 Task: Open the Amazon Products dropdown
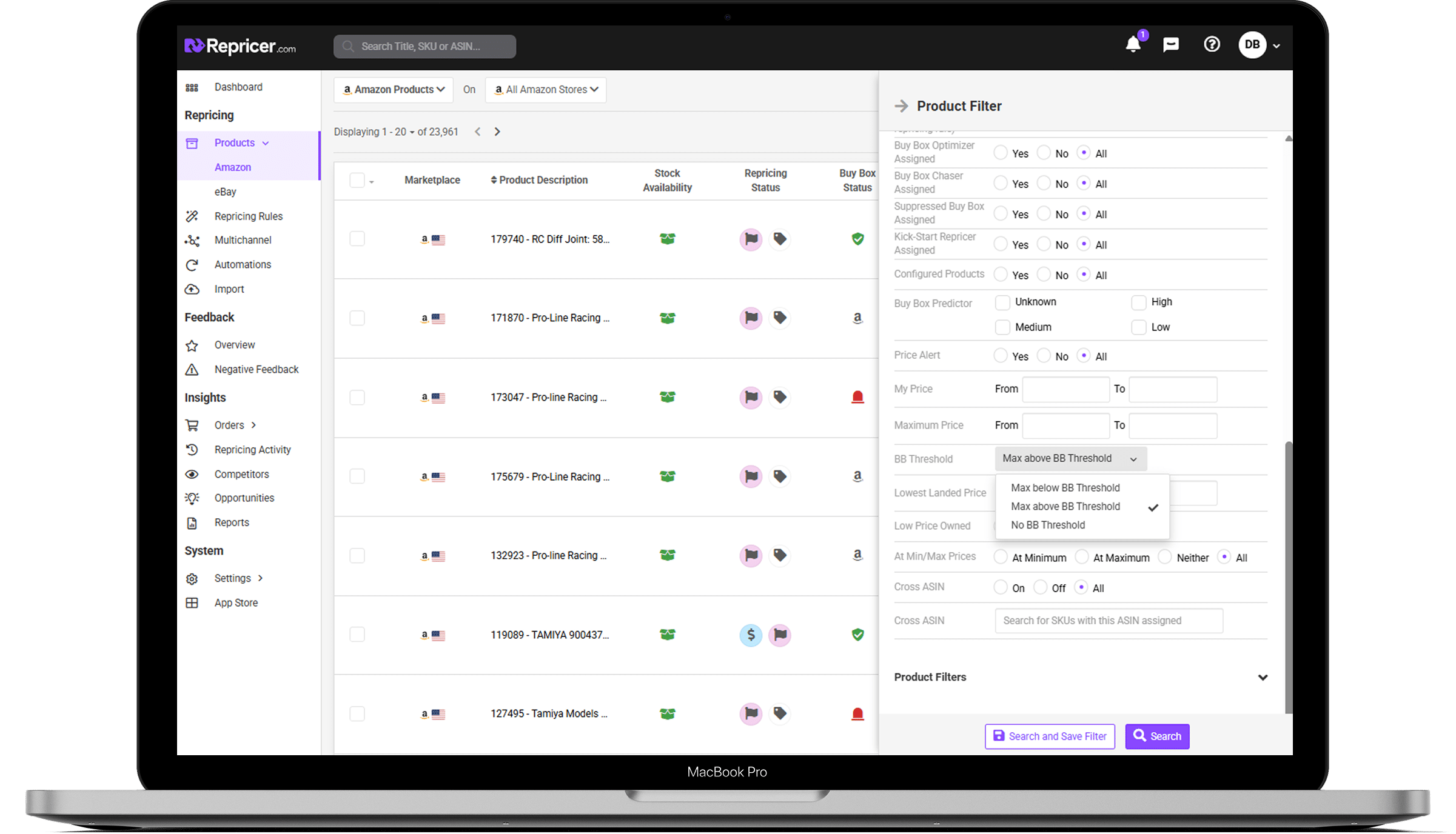pyautogui.click(x=394, y=90)
